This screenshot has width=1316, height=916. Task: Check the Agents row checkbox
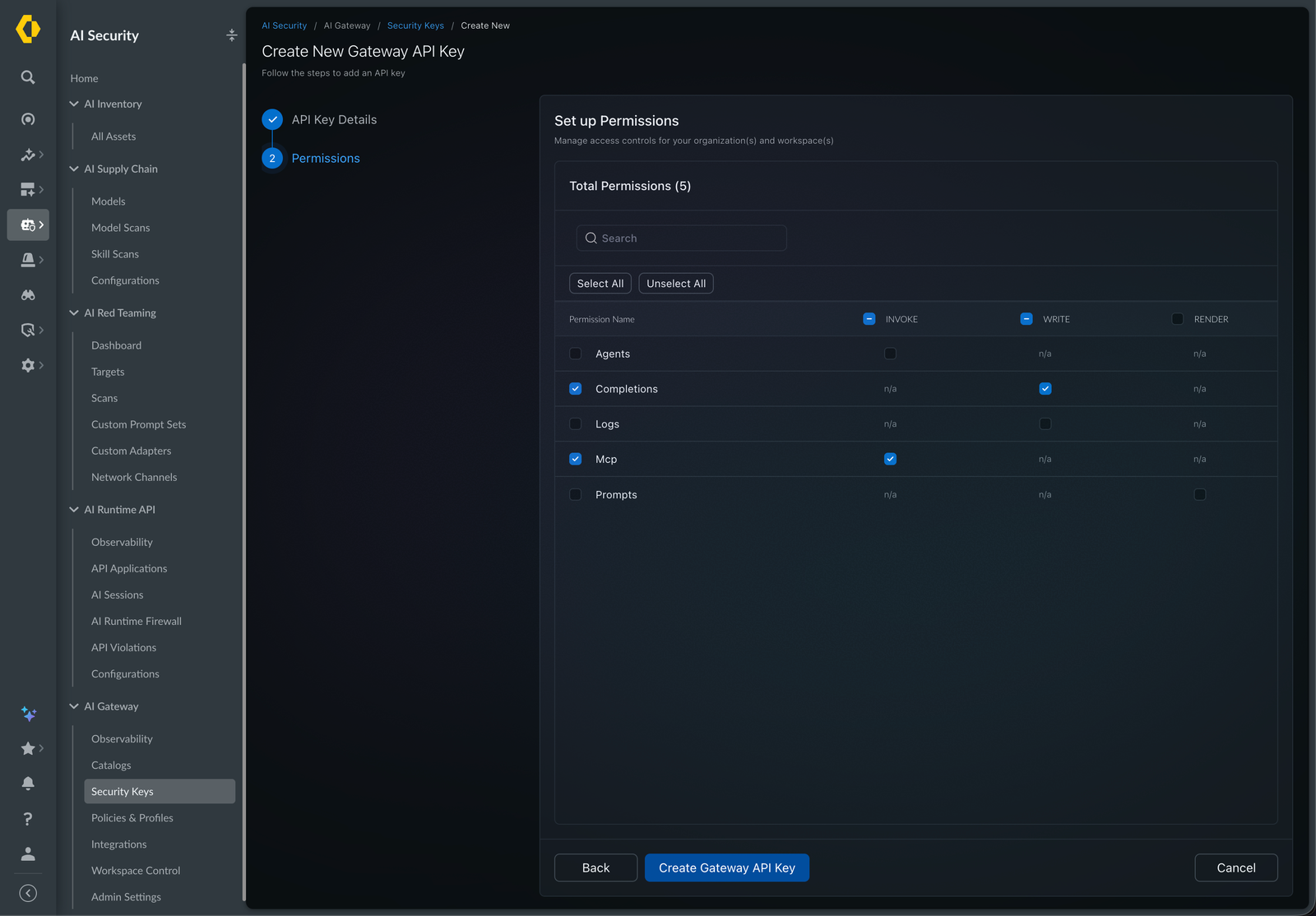[576, 354]
